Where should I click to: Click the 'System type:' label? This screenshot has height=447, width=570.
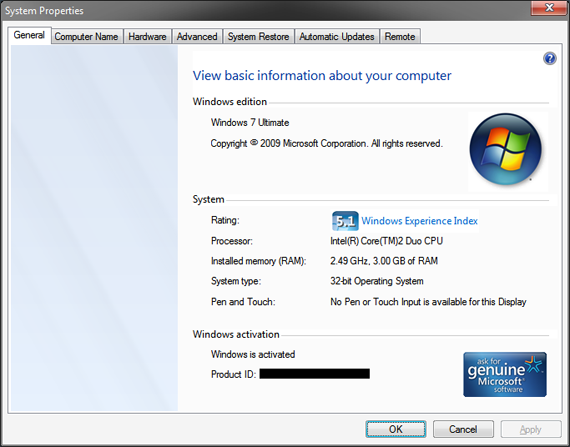coord(236,281)
